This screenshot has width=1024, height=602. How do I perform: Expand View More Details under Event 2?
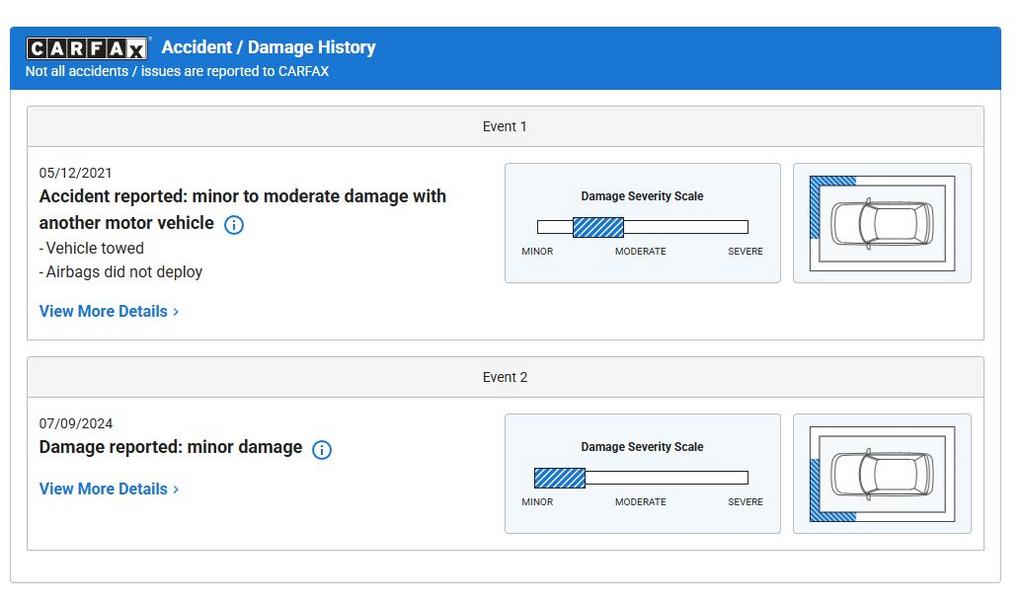pyautogui.click(x=108, y=489)
